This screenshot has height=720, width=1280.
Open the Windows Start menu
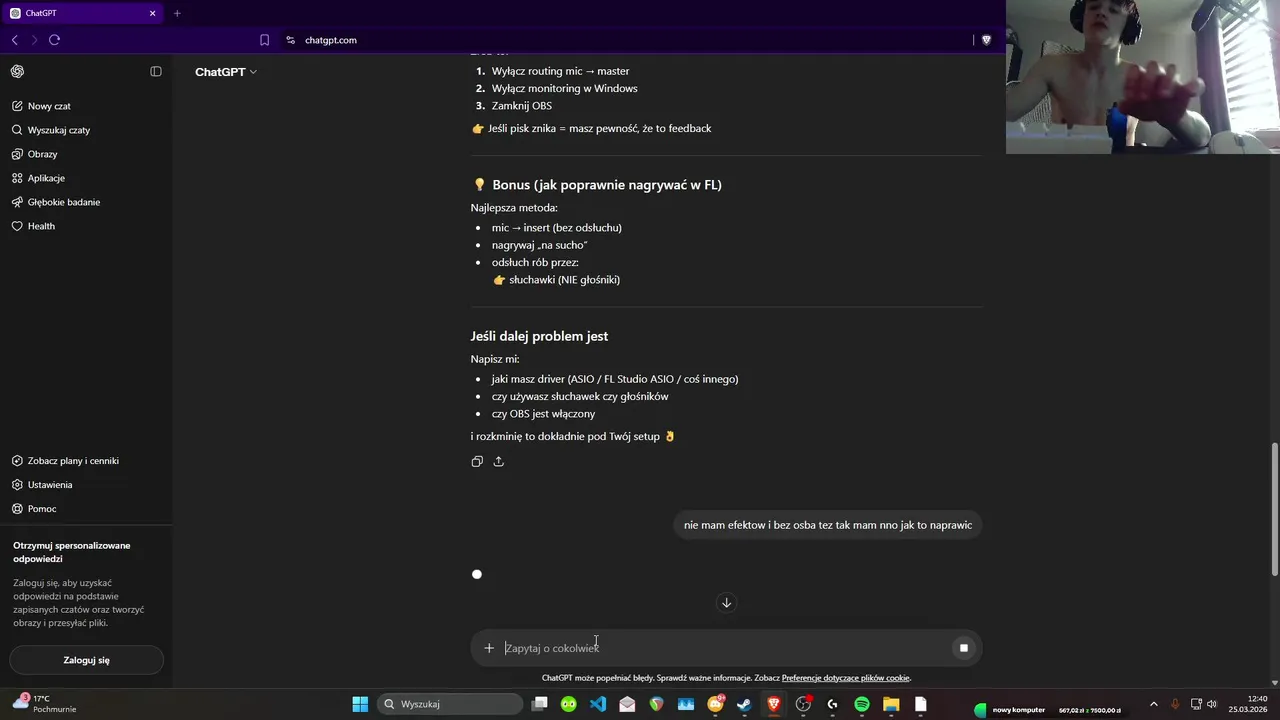pyautogui.click(x=360, y=704)
